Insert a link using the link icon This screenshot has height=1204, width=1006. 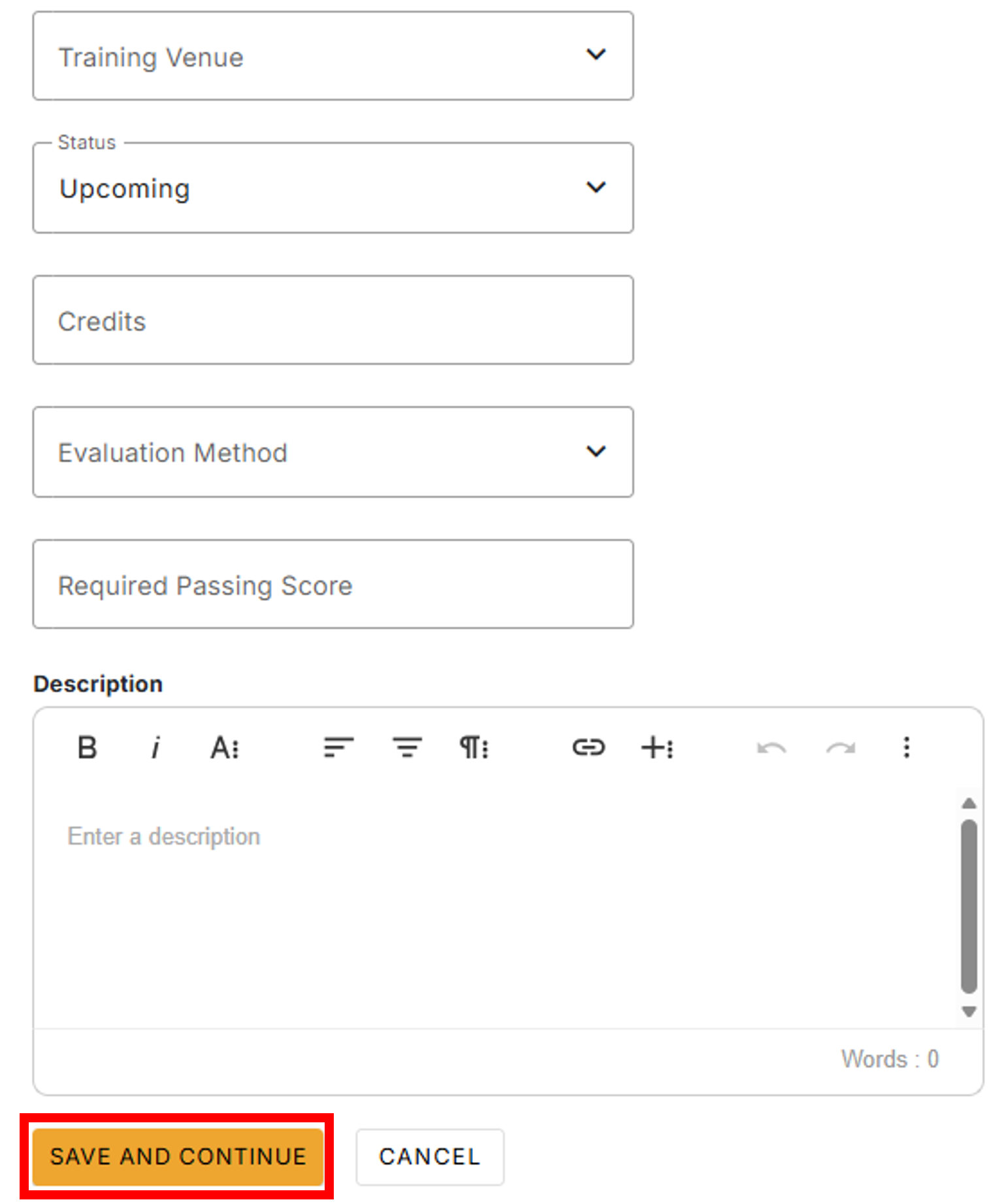pos(589,747)
